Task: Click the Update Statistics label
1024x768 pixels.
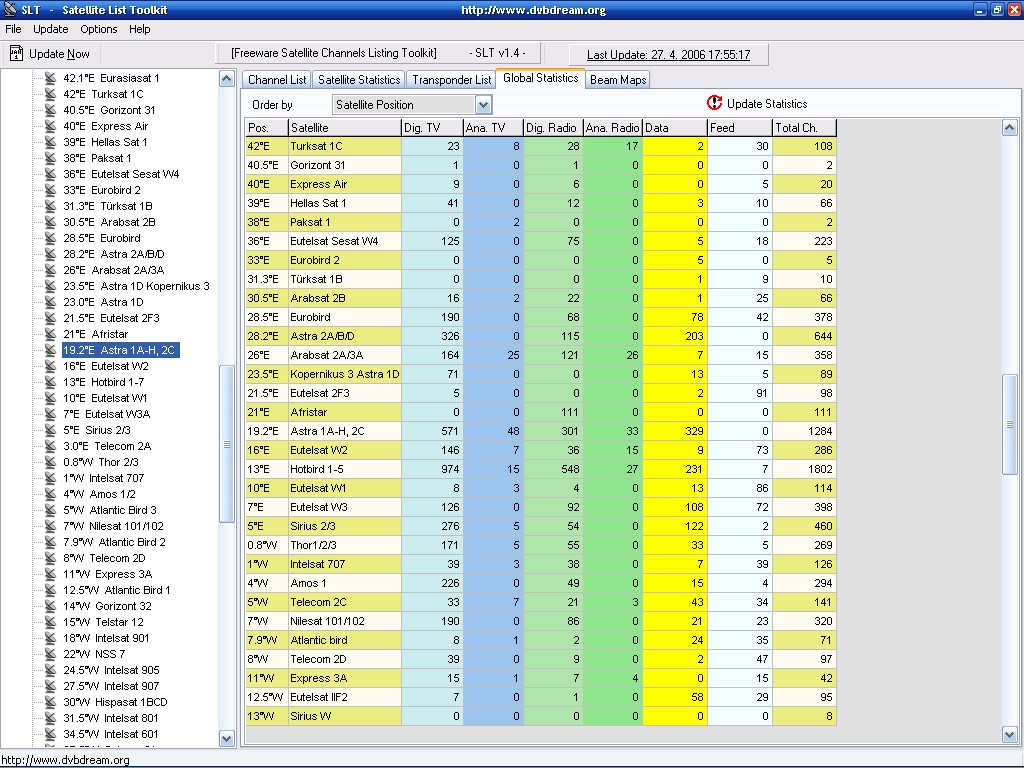Action: tap(767, 104)
